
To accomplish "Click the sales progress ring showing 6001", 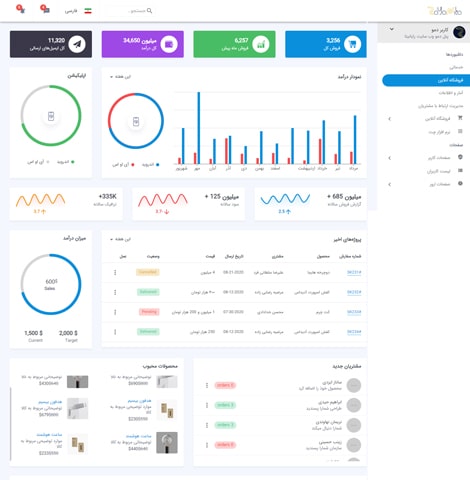I will (x=51, y=284).
